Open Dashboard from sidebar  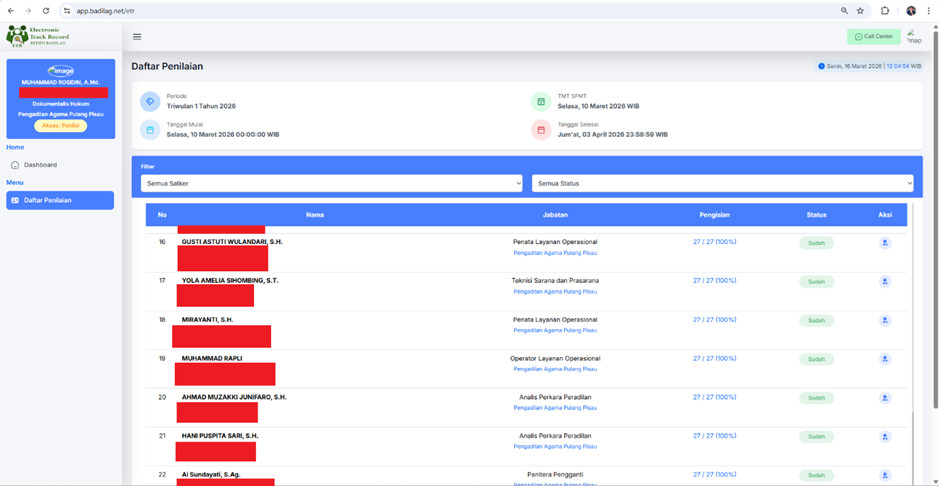(40, 165)
